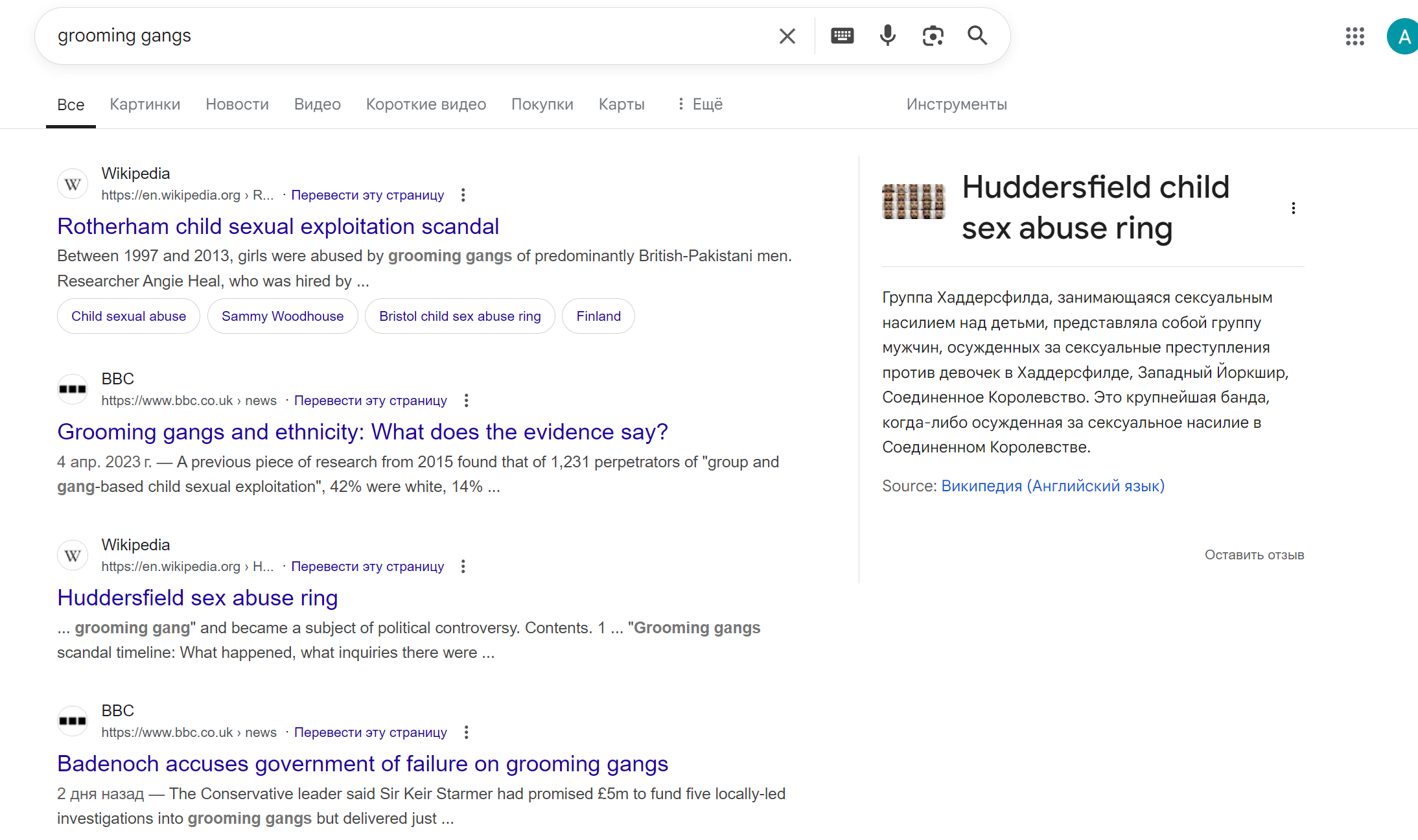This screenshot has height=840, width=1418.
Task: Open Википедия (Английский язык) source link
Action: coord(1052,486)
